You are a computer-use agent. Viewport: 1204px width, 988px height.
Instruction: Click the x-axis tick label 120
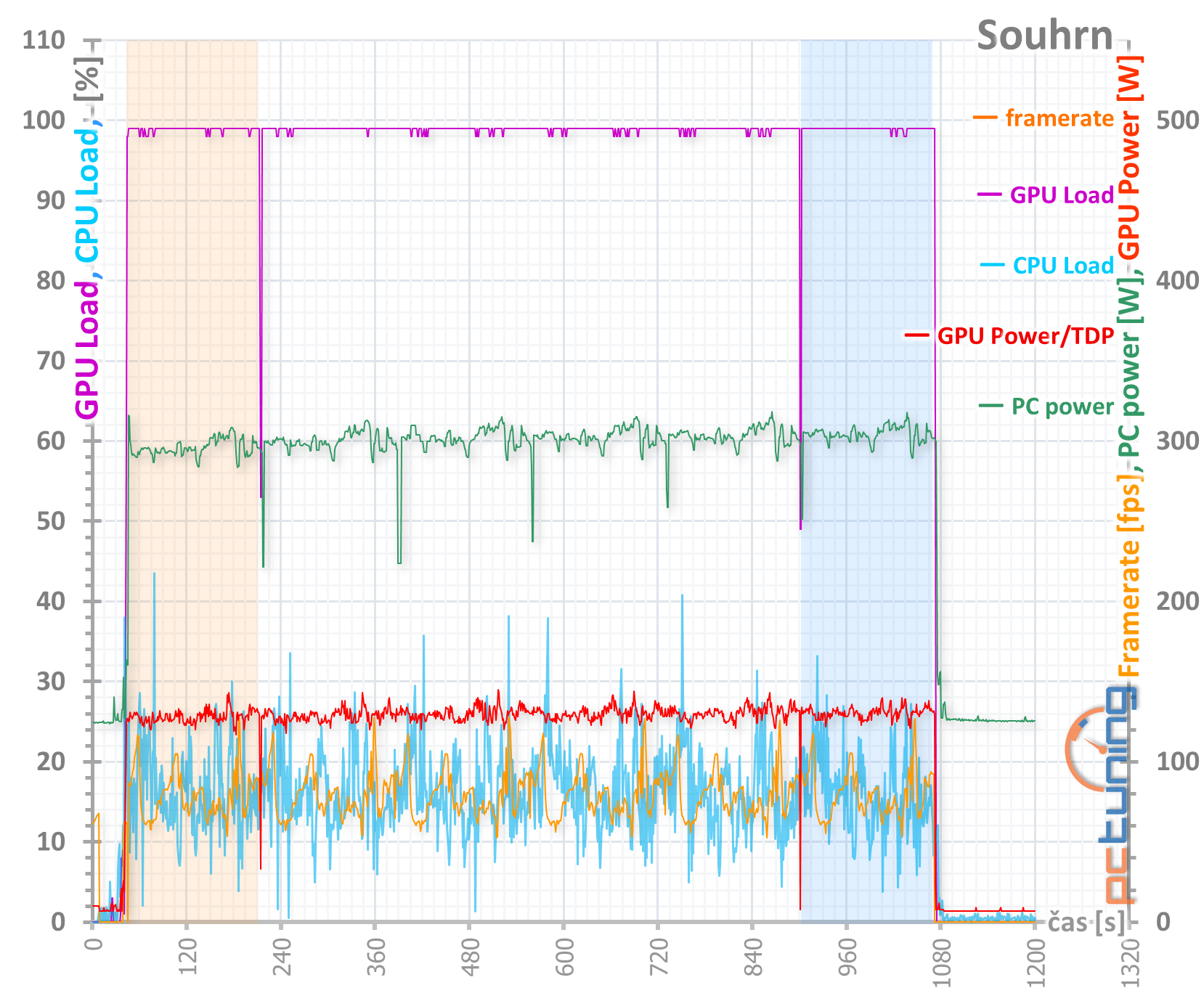187,958
